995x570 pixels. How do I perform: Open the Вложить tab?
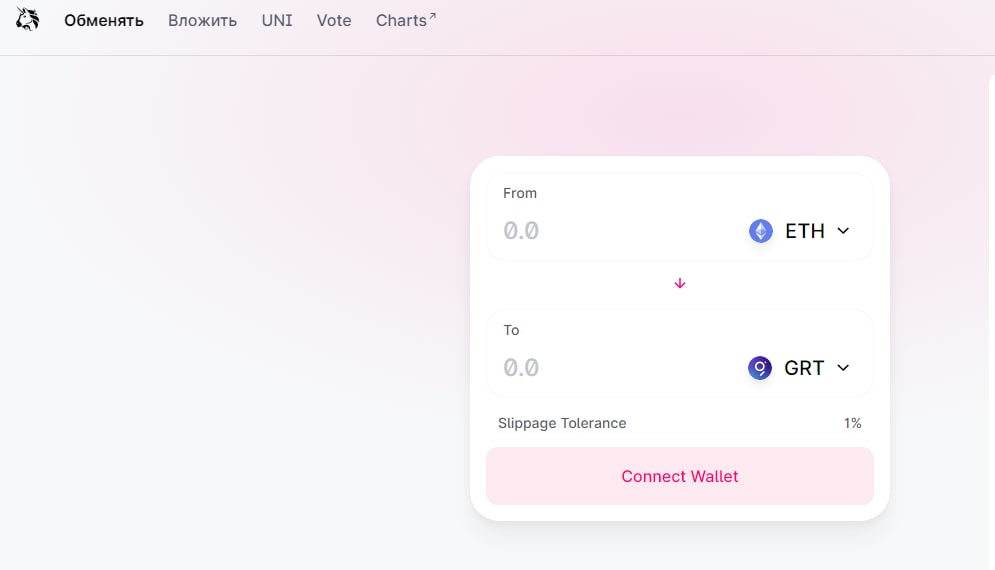[202, 20]
